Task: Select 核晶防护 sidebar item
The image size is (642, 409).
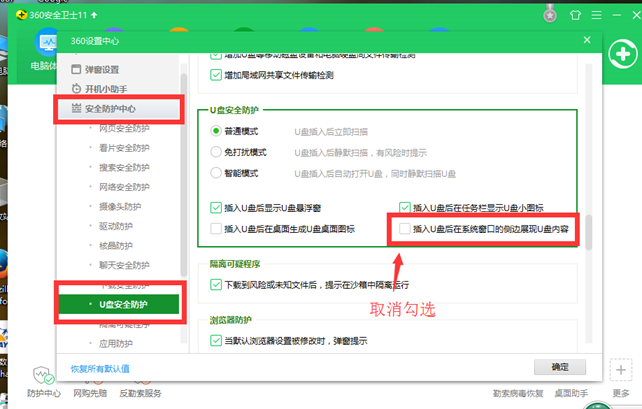Action: 116,246
